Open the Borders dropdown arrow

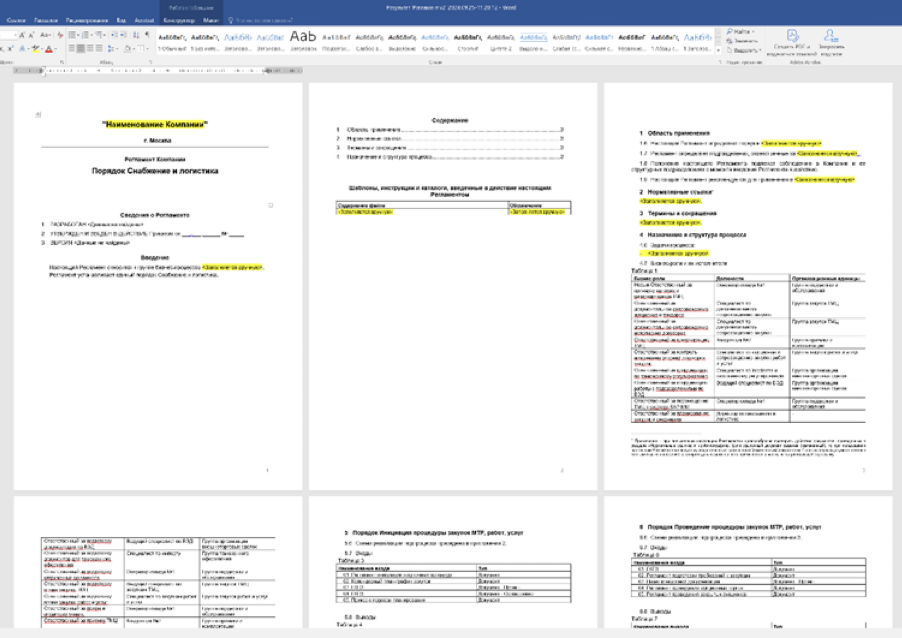point(150,48)
